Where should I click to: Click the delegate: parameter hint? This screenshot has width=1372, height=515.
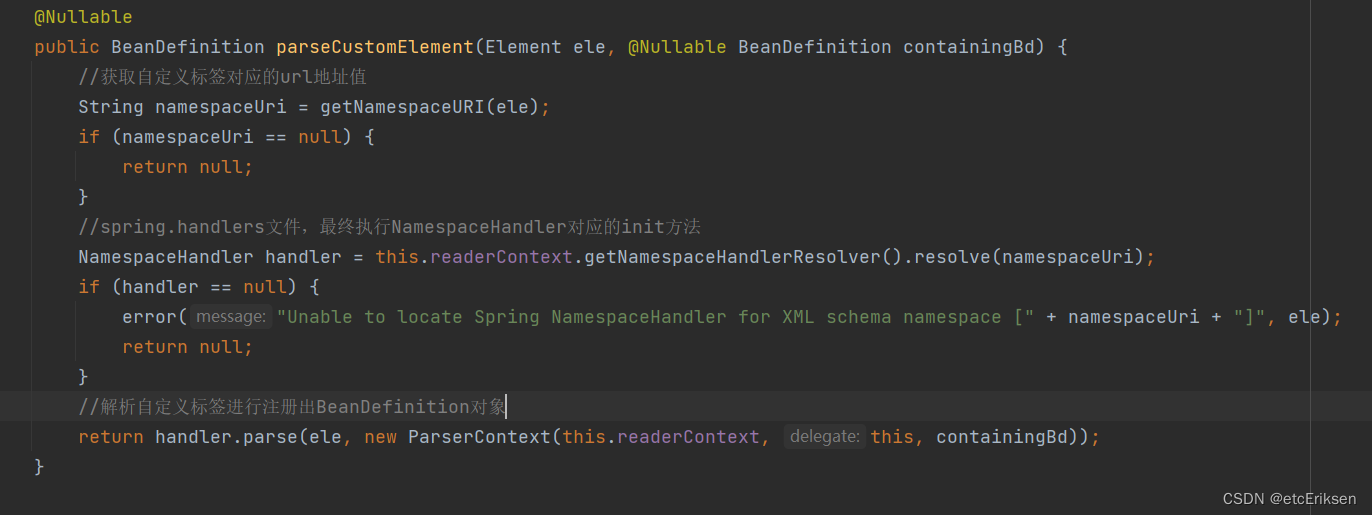pos(824,437)
